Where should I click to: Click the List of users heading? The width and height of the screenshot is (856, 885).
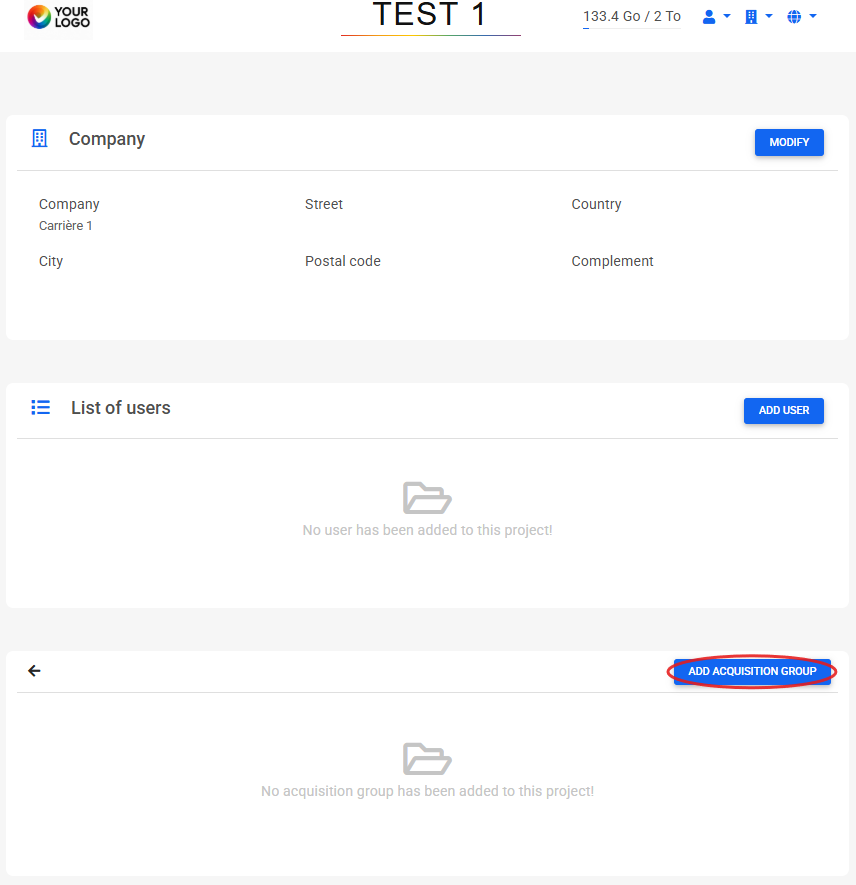pyautogui.click(x=120, y=408)
